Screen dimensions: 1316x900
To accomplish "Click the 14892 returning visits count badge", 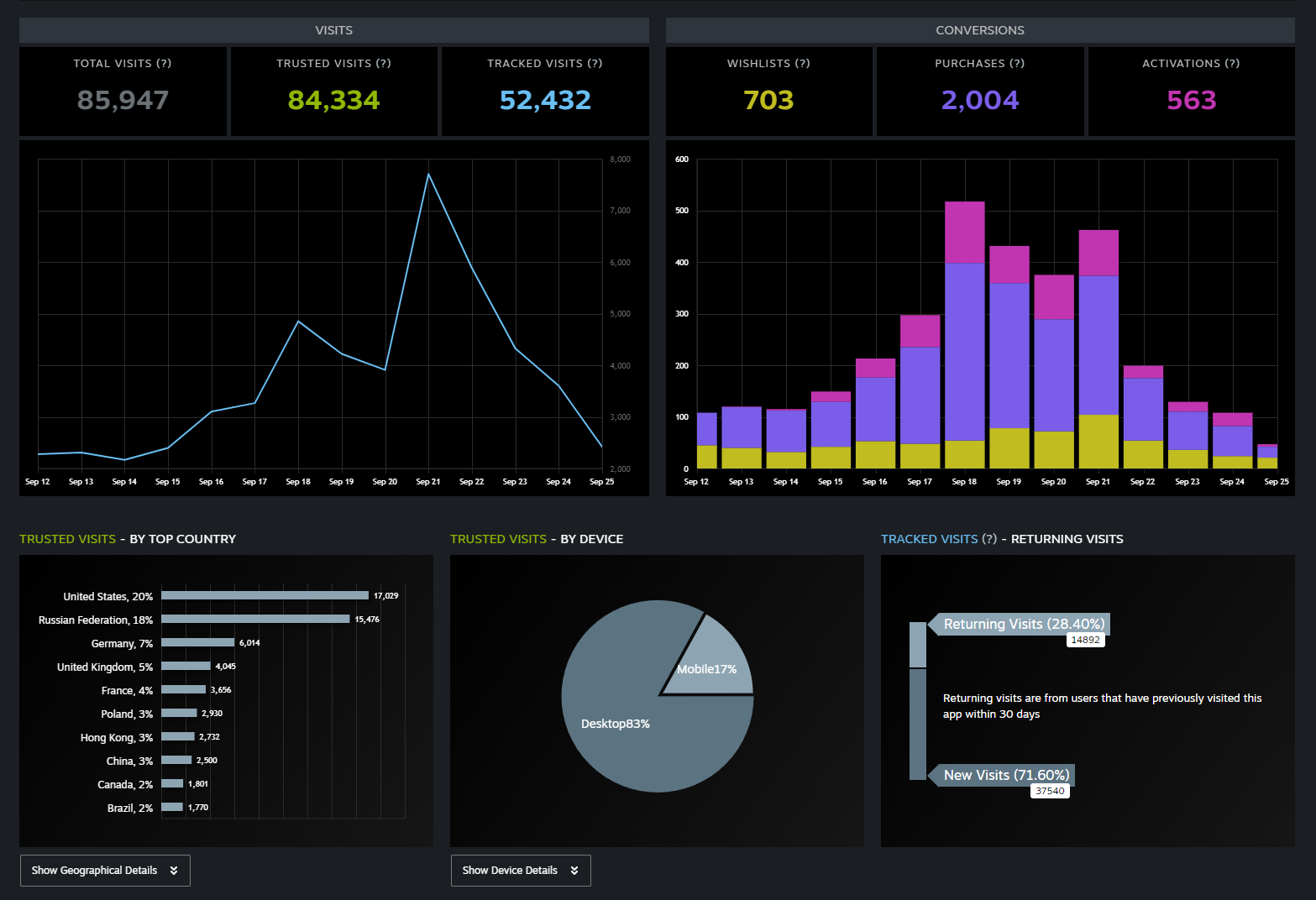I will coord(1085,640).
